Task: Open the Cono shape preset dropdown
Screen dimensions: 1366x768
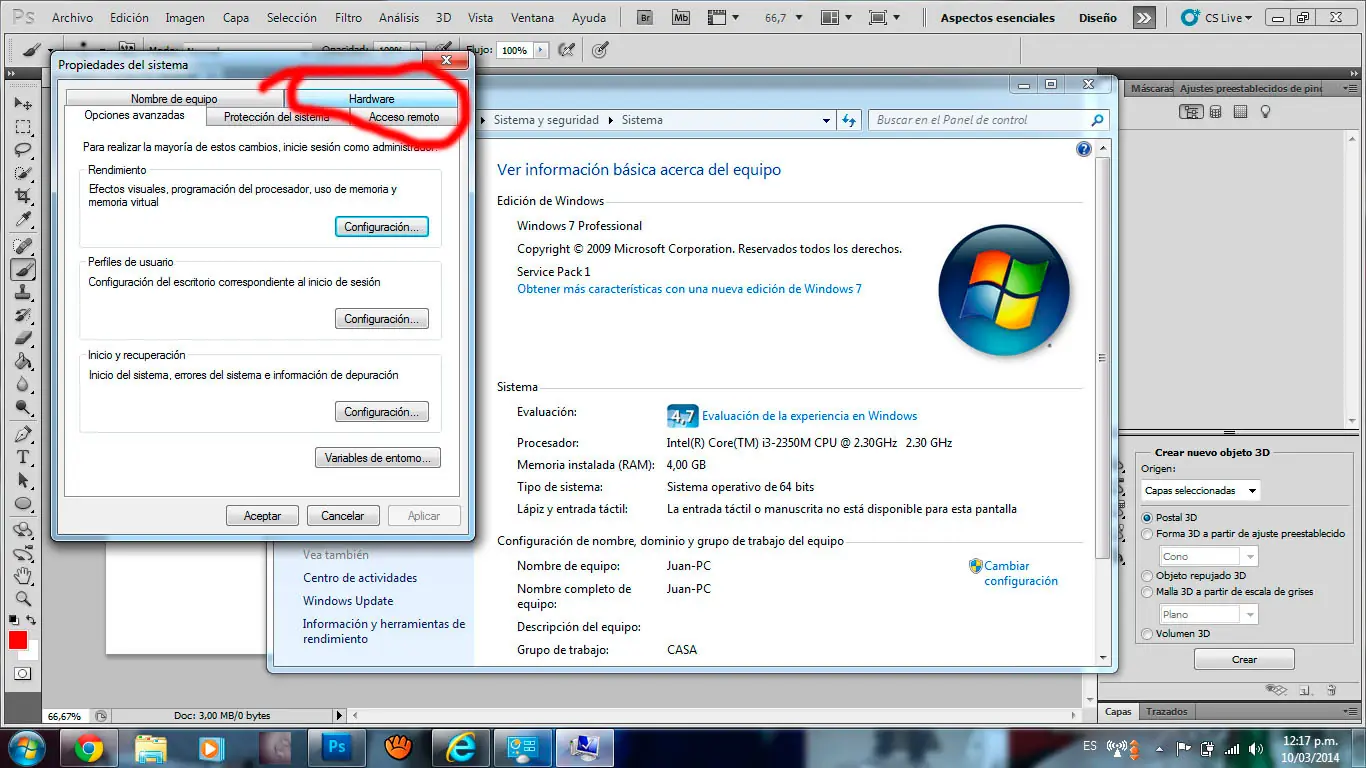Action: point(1209,557)
